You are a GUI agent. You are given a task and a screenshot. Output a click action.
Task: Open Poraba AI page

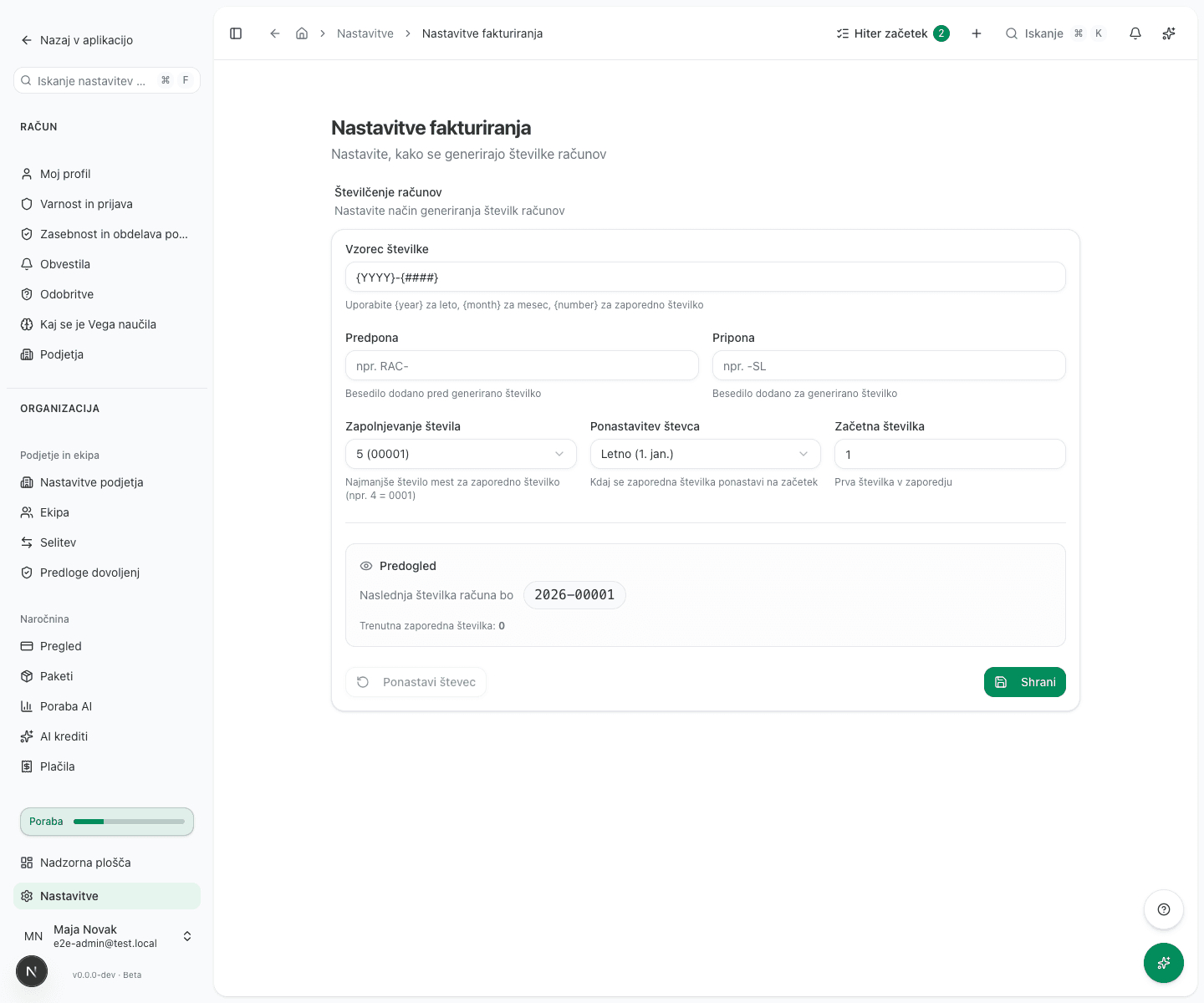107,706
